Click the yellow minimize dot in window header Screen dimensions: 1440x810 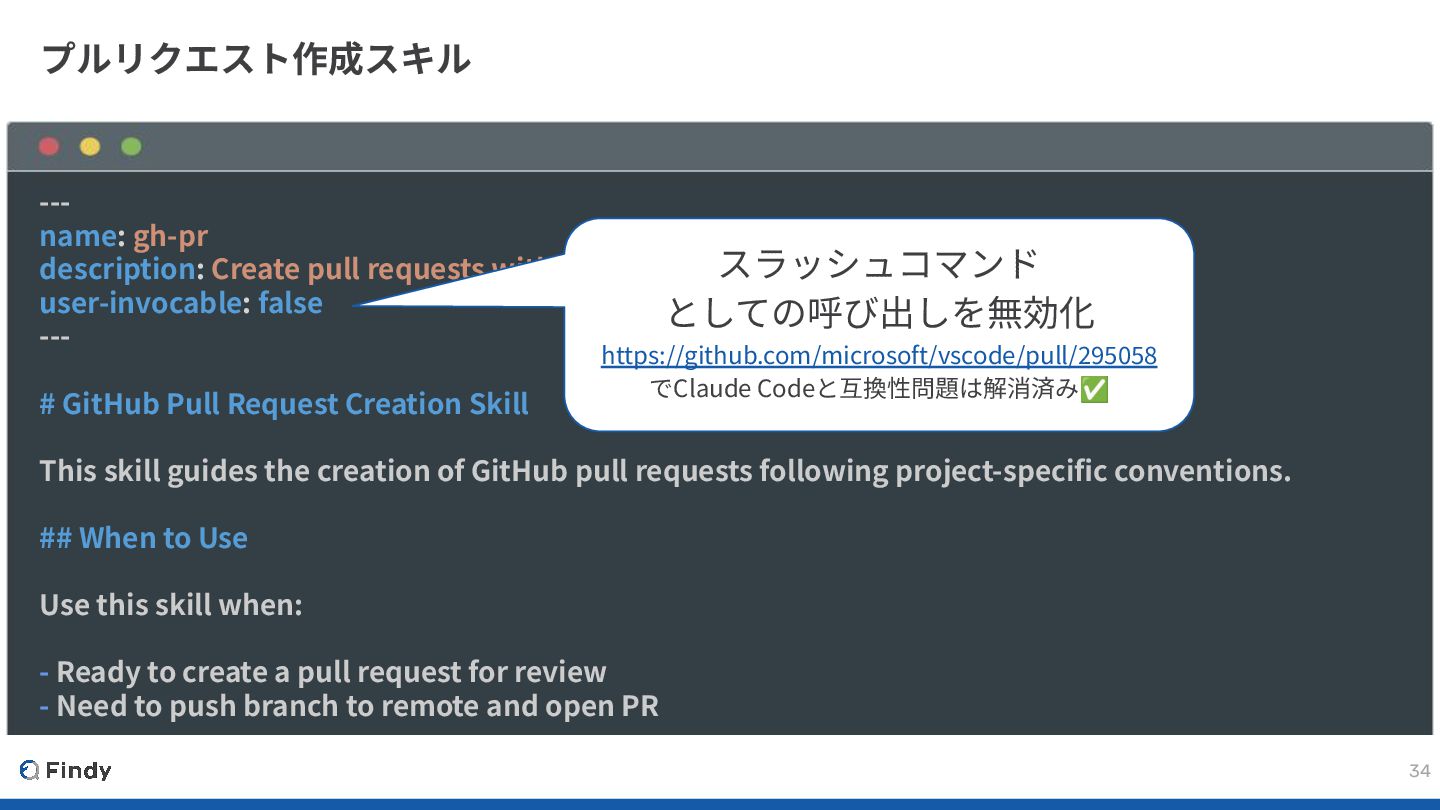coord(90,147)
